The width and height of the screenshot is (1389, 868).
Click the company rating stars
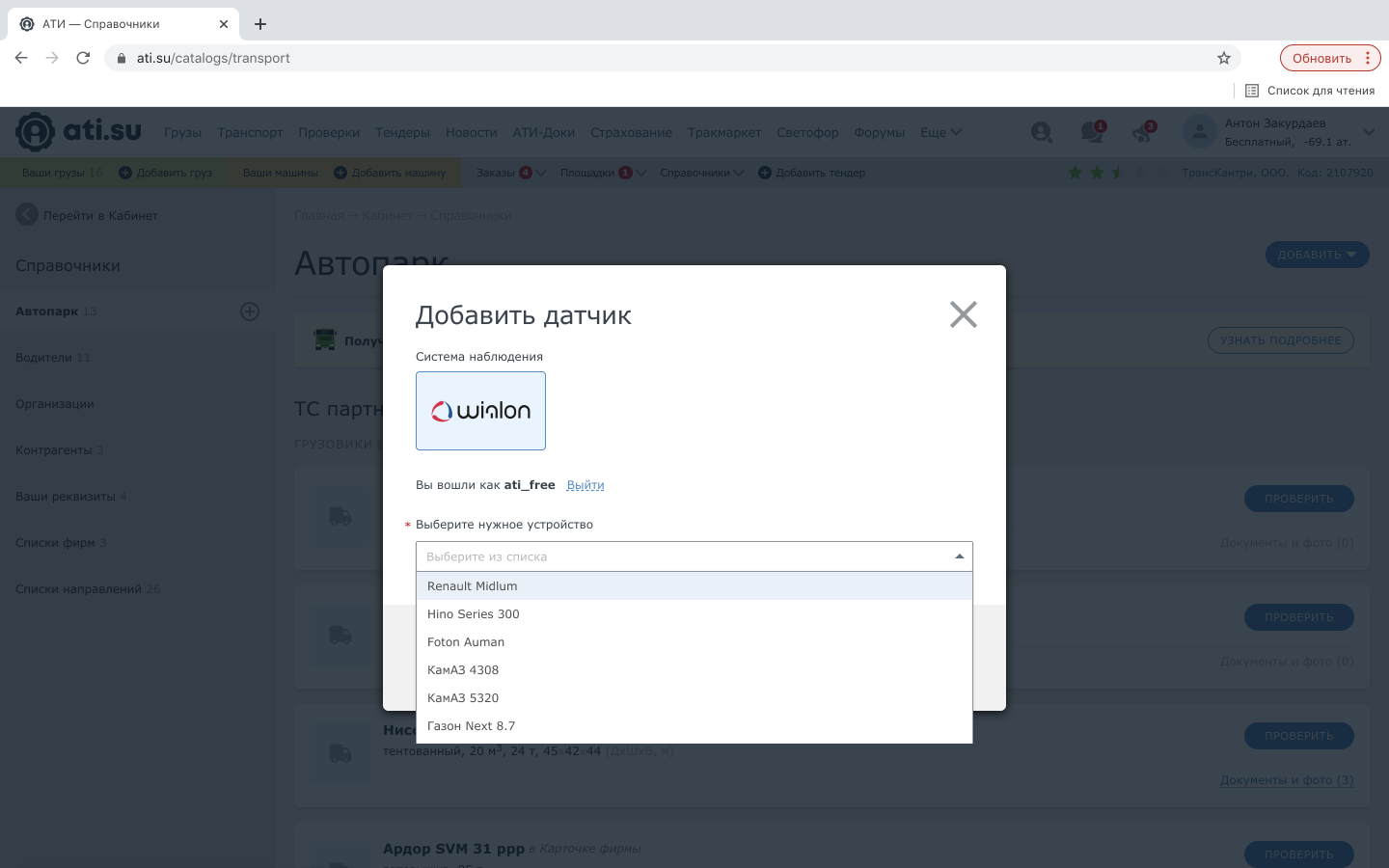[x=1117, y=173]
